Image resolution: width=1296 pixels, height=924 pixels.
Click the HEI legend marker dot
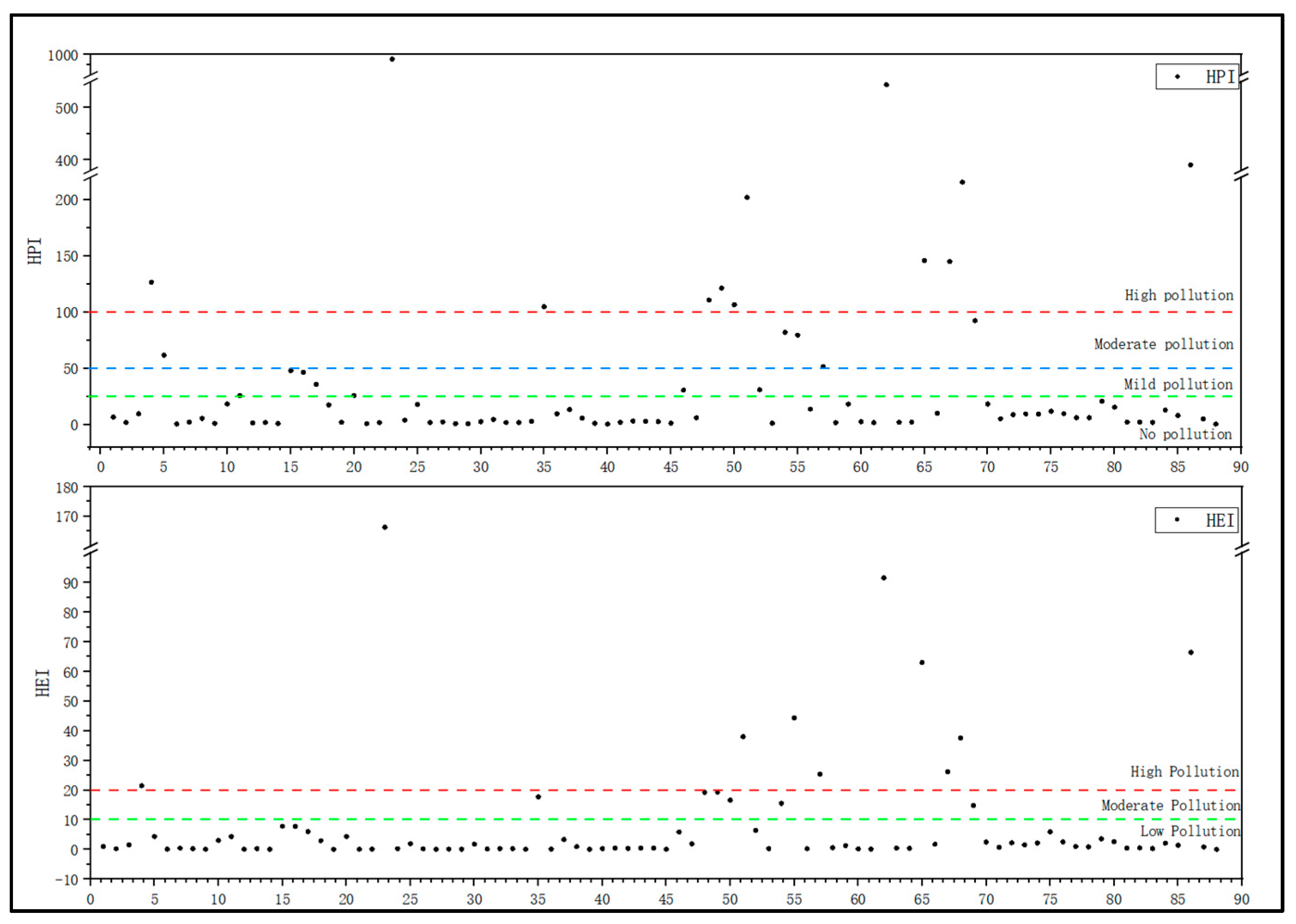pyautogui.click(x=1176, y=520)
